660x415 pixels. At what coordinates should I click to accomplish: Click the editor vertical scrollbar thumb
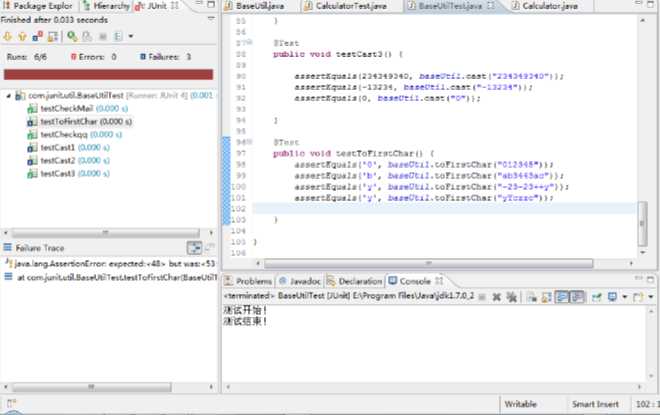(x=642, y=223)
